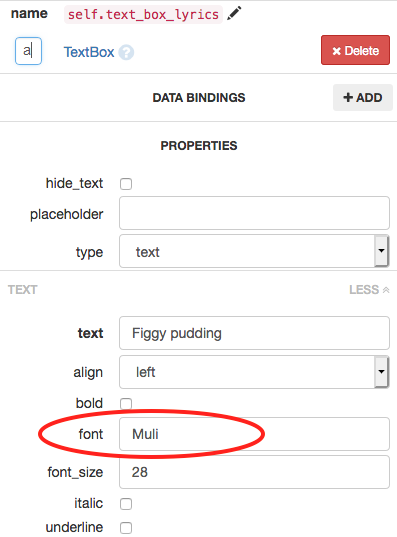Click the TextBox component type icon
Viewport: 397px width, 537px height.
tap(28, 51)
